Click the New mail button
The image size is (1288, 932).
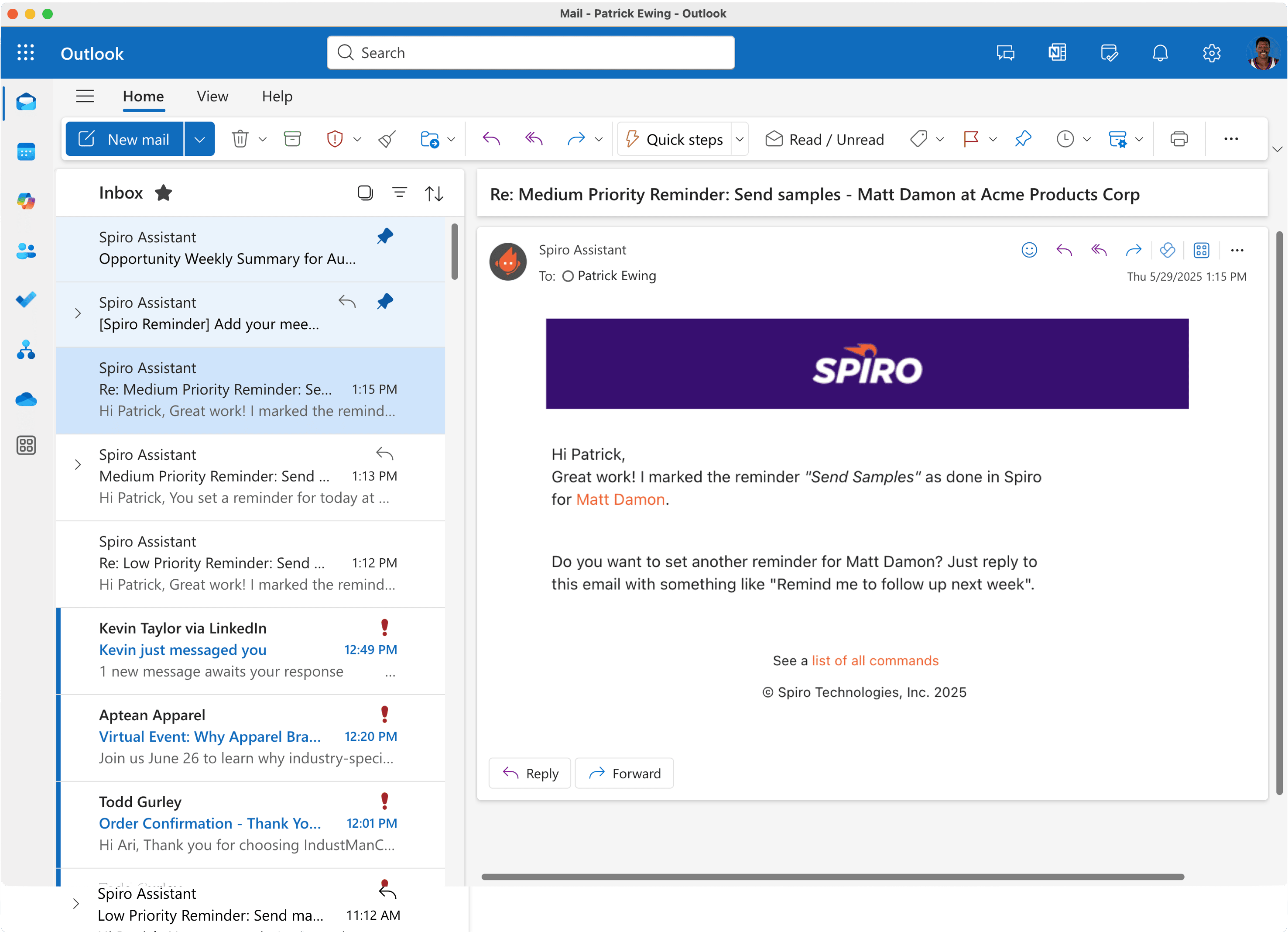pyautogui.click(x=125, y=139)
